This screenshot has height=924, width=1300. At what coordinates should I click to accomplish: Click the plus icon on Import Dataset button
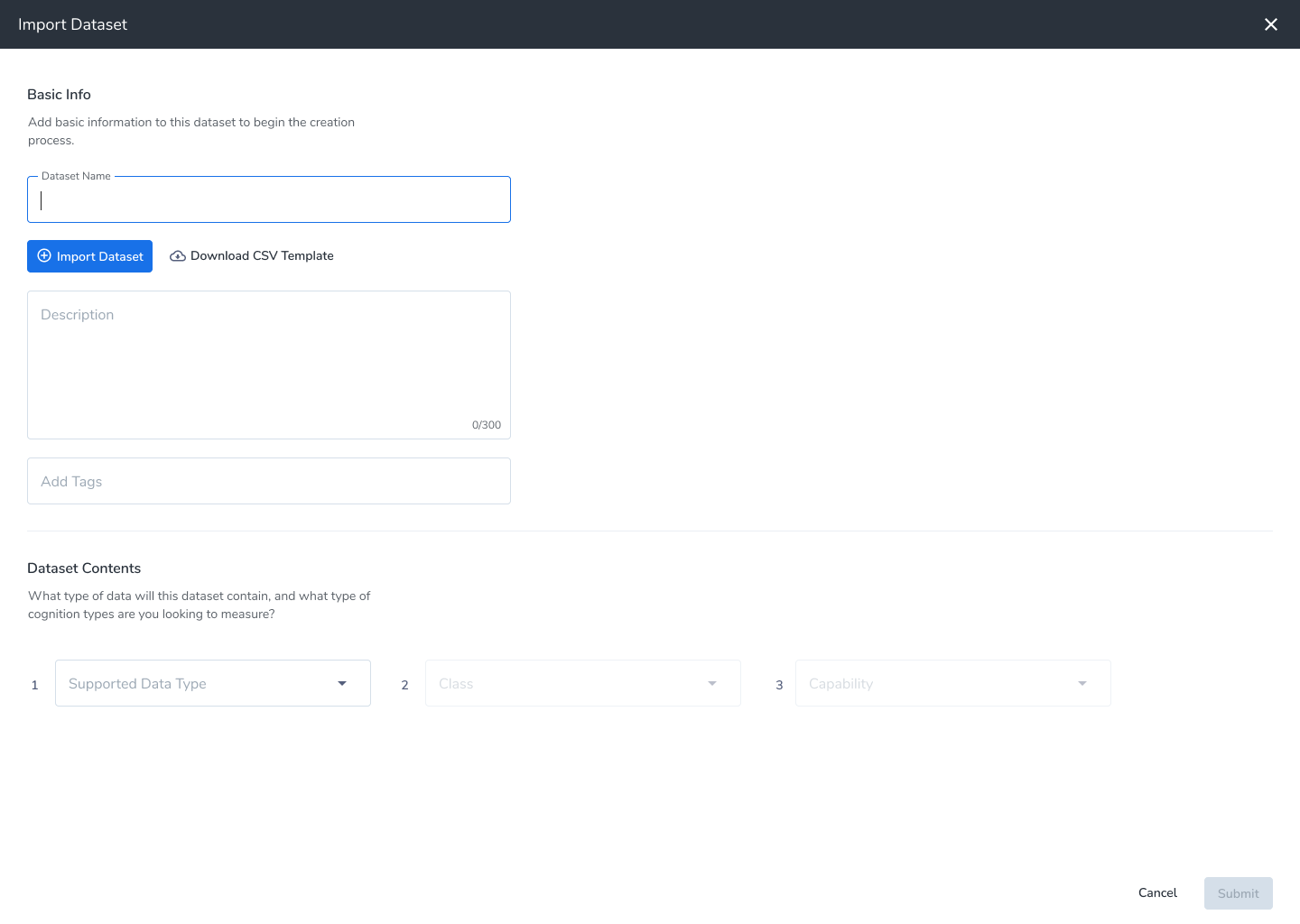[x=44, y=256]
